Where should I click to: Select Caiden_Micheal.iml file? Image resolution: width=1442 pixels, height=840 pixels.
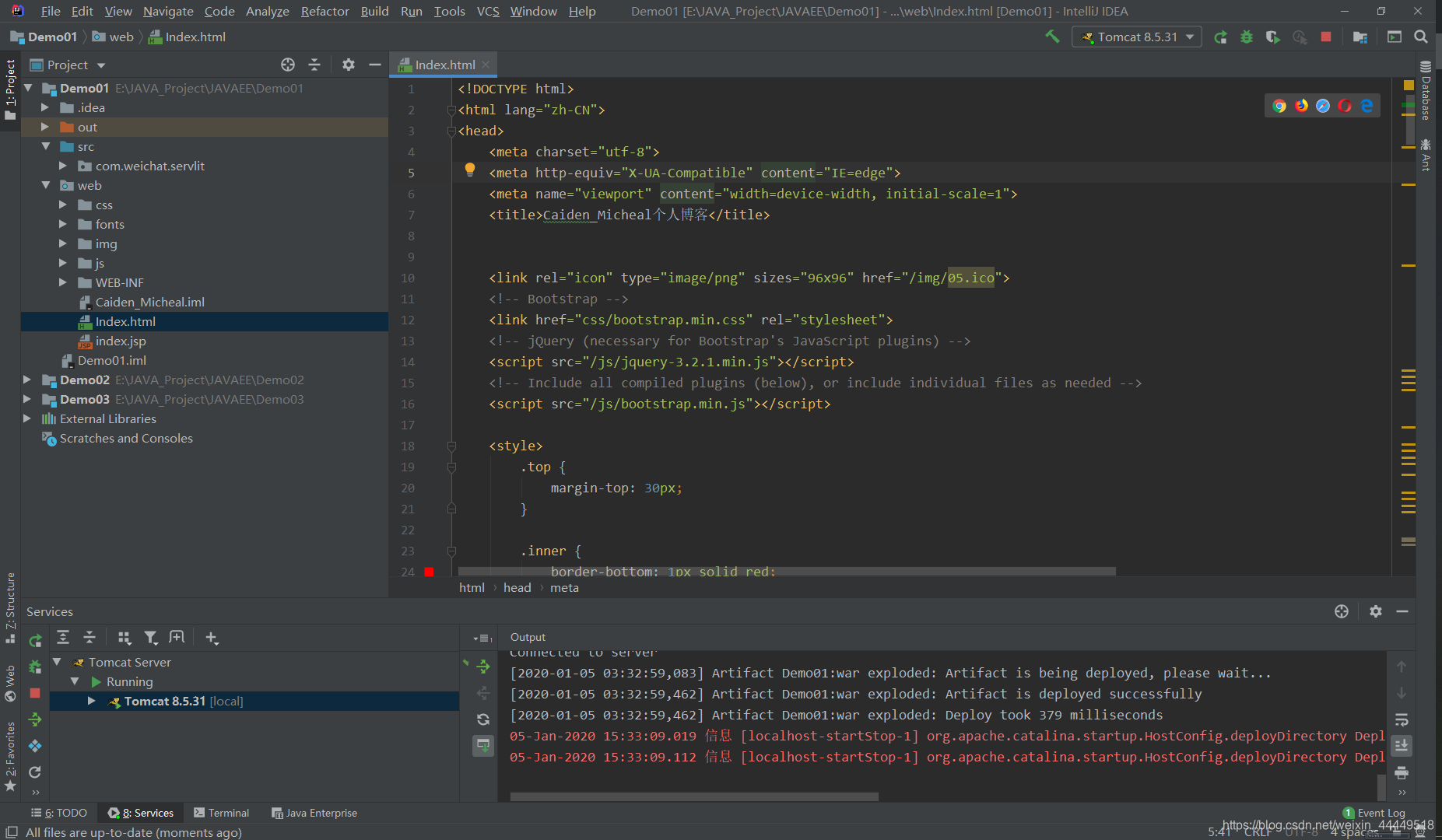[149, 302]
